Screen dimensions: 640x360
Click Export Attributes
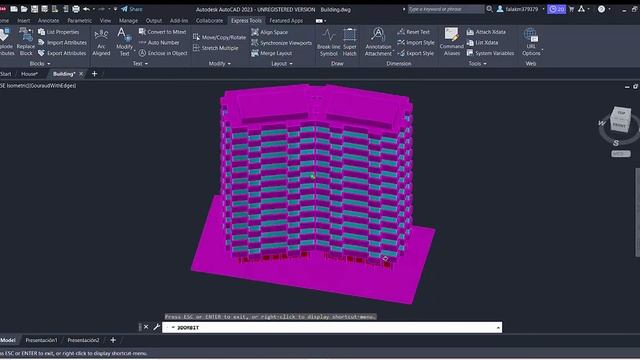coord(62,53)
